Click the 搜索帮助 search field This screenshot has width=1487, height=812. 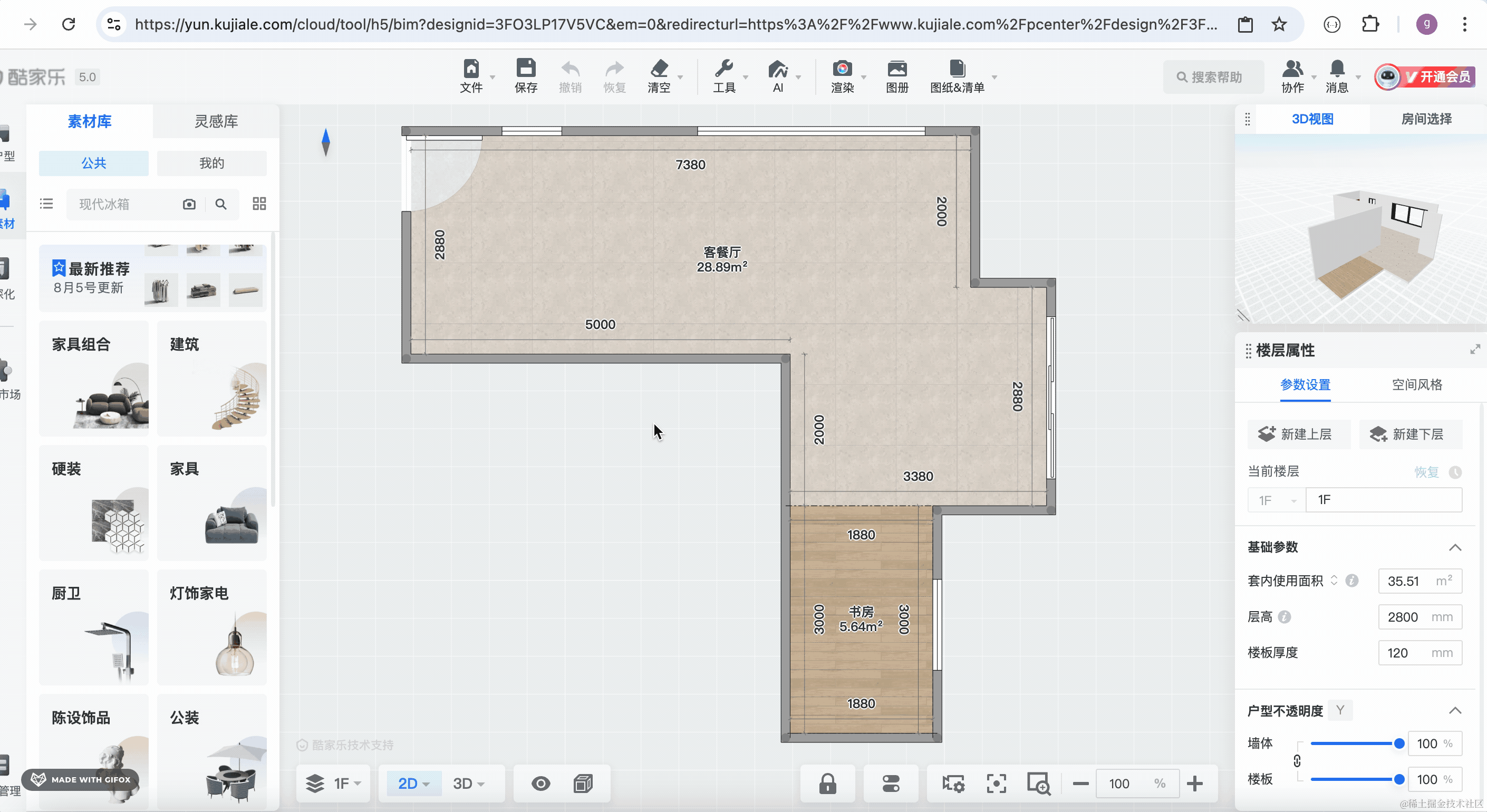tap(1213, 77)
